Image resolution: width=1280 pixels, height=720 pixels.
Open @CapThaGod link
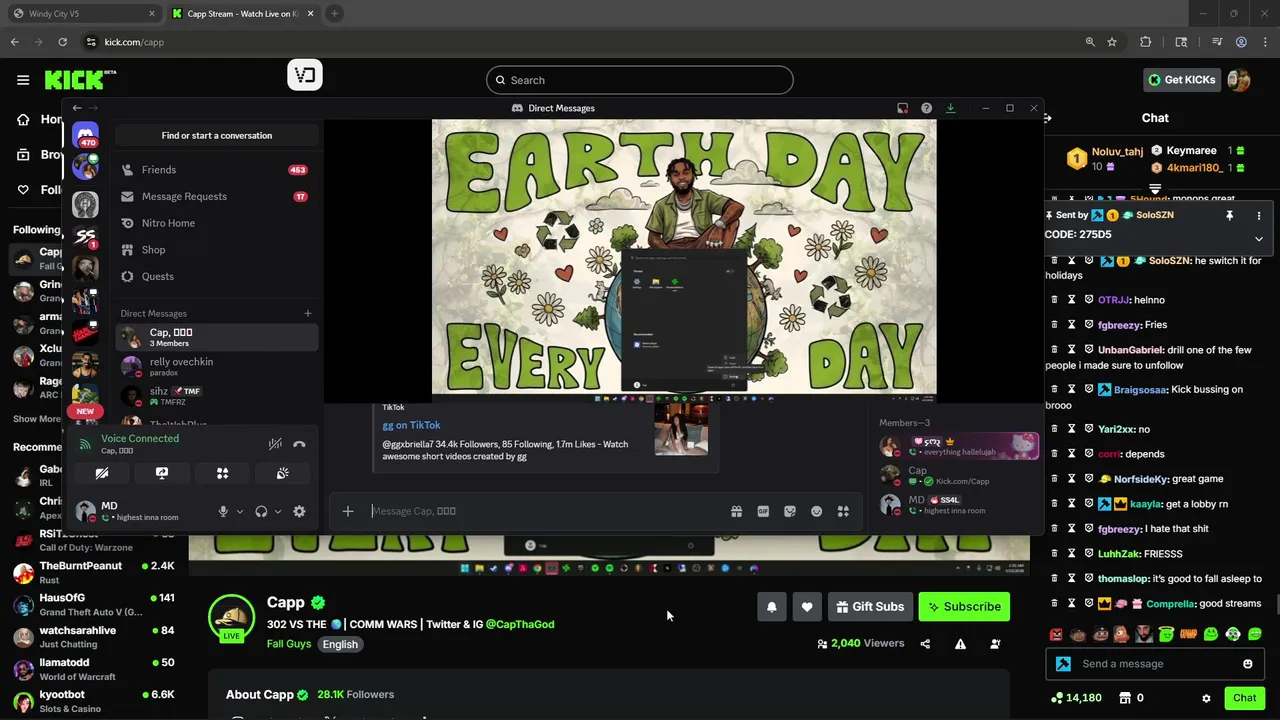[x=520, y=624]
